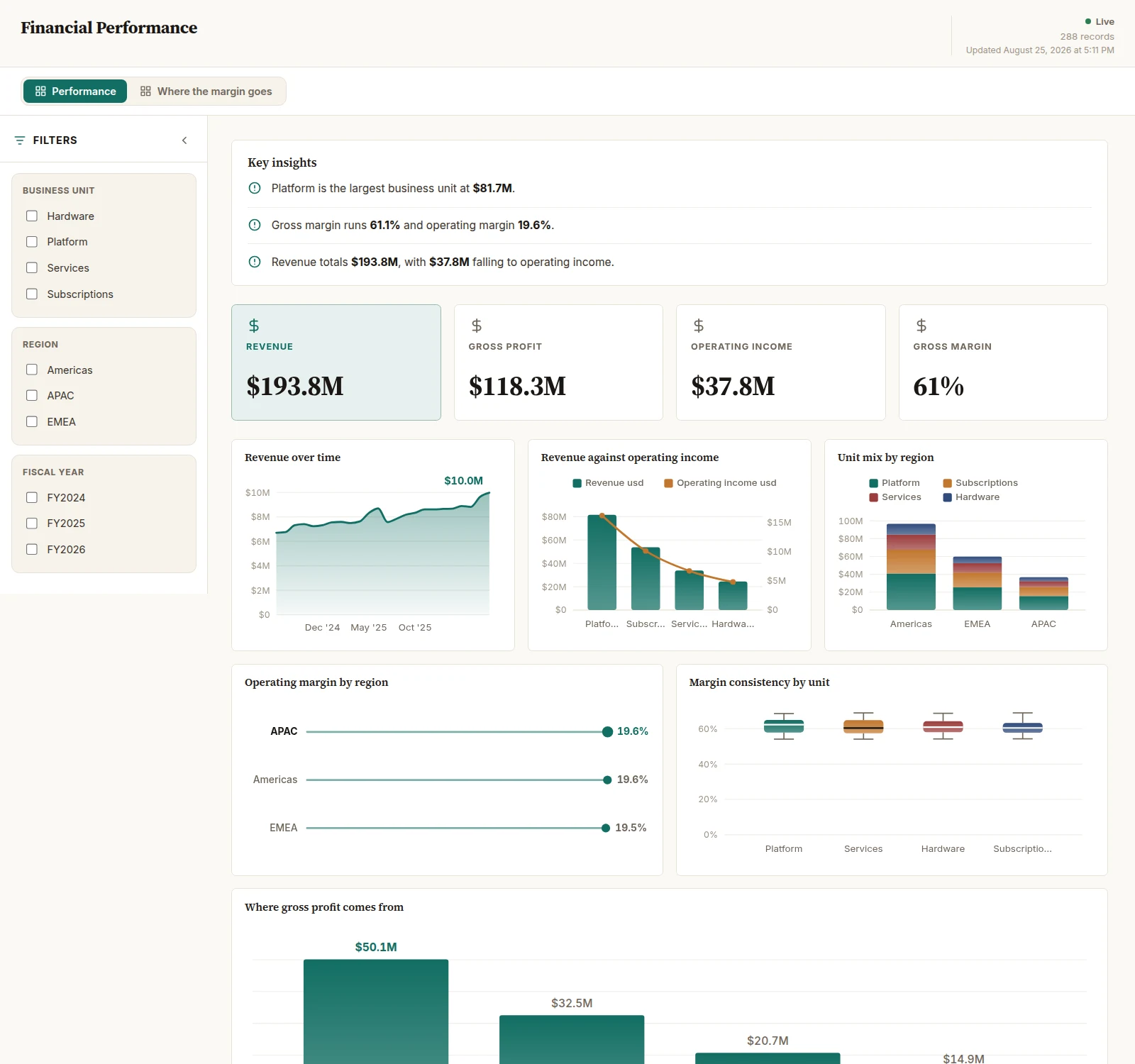Click the Platform bar in Revenue against operating income
This screenshot has height=1064, width=1135.
click(602, 563)
